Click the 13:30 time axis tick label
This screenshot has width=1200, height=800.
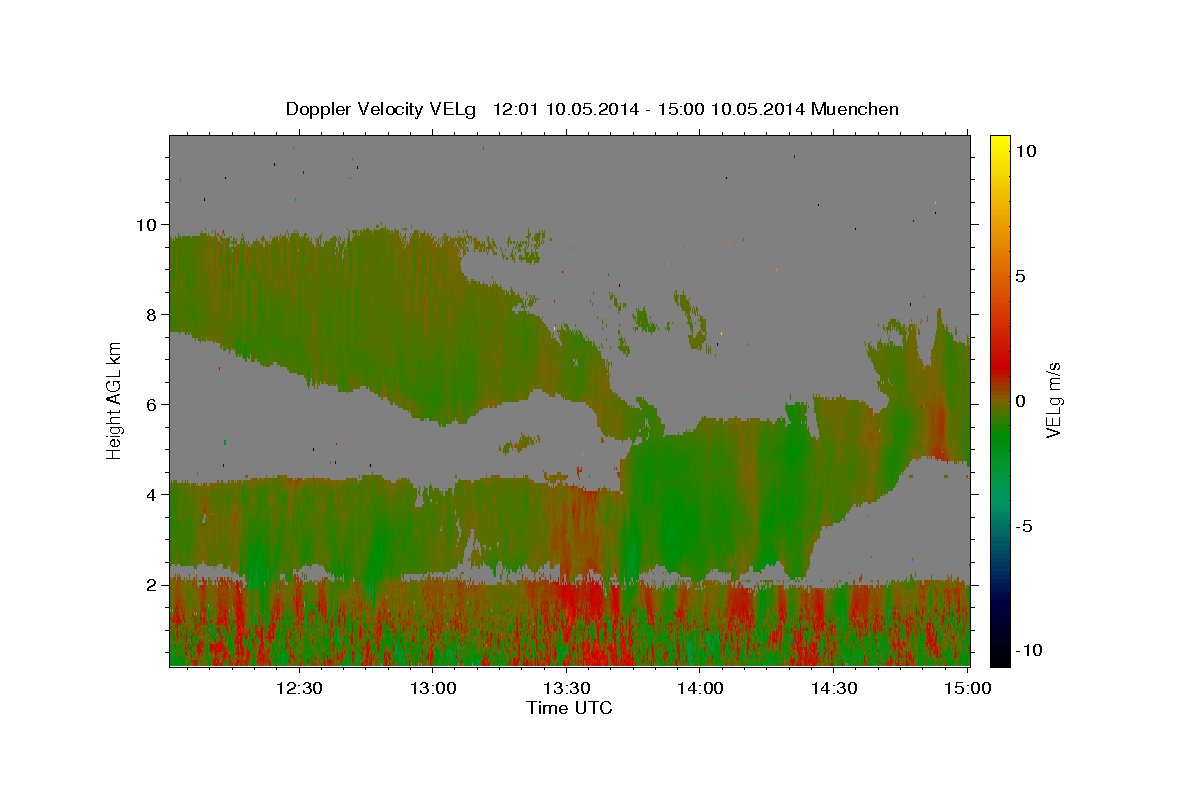pos(566,689)
